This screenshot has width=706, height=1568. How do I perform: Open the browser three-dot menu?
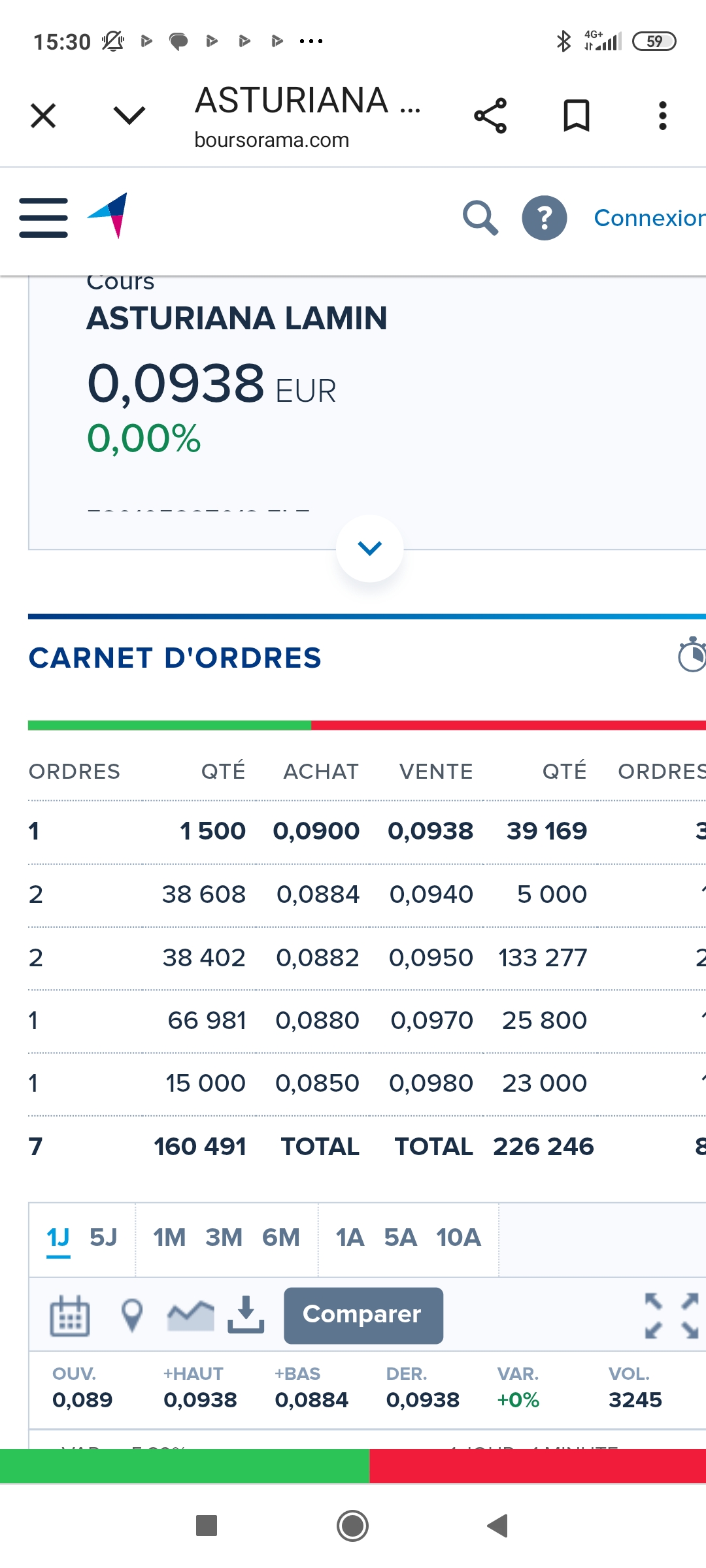coord(662,116)
